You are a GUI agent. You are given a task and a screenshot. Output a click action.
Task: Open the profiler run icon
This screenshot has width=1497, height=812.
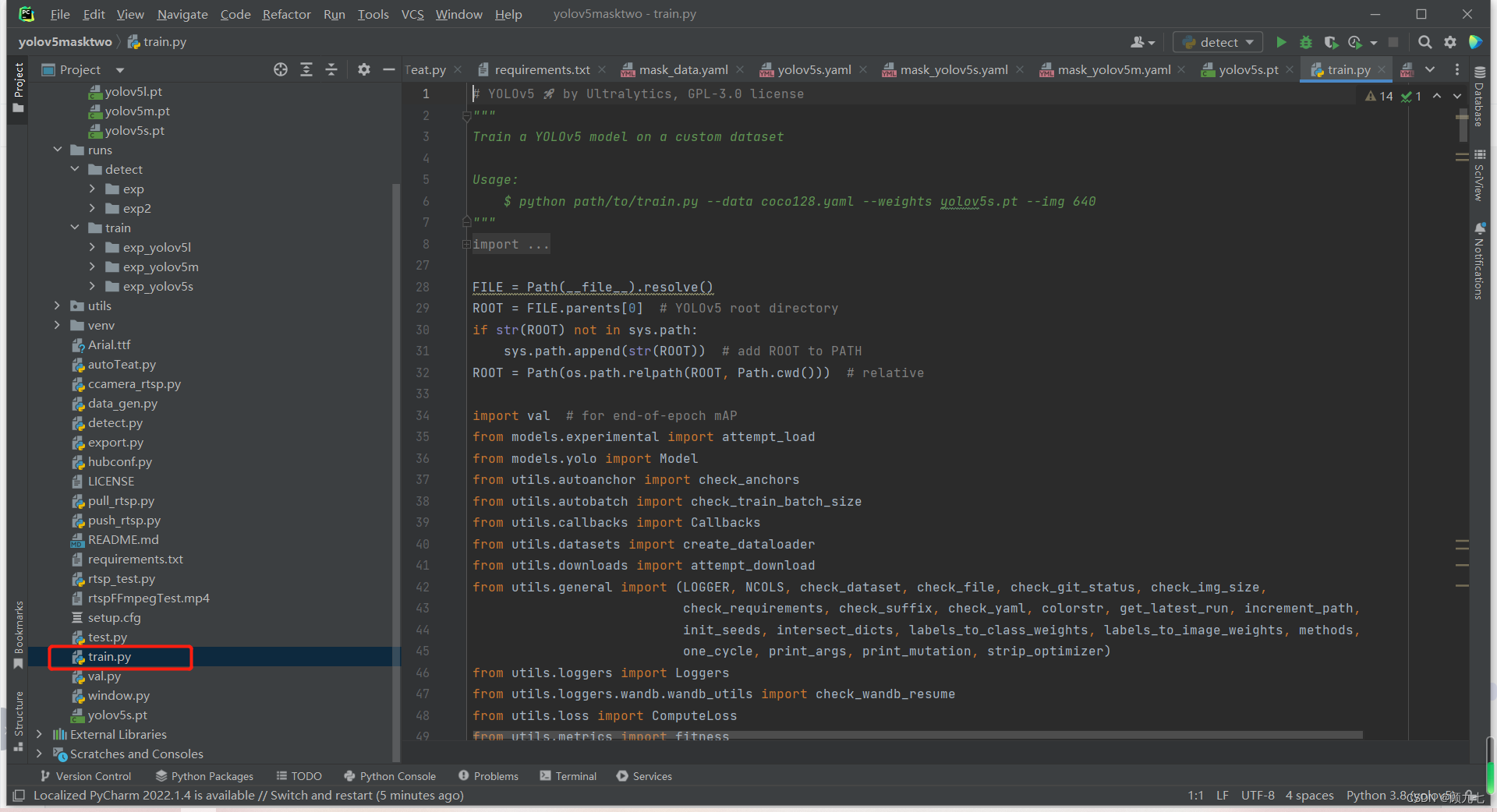point(1355,42)
